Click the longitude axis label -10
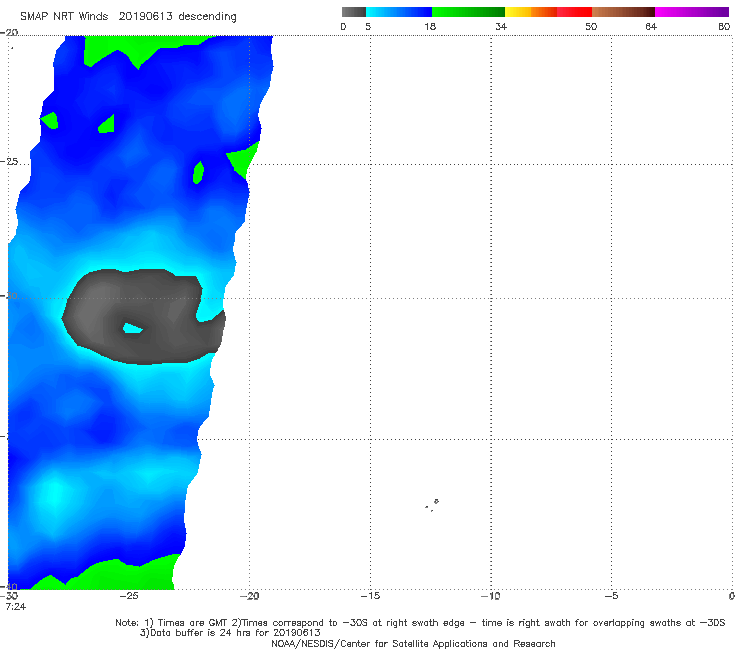This screenshot has height=650, width=740. (x=490, y=596)
